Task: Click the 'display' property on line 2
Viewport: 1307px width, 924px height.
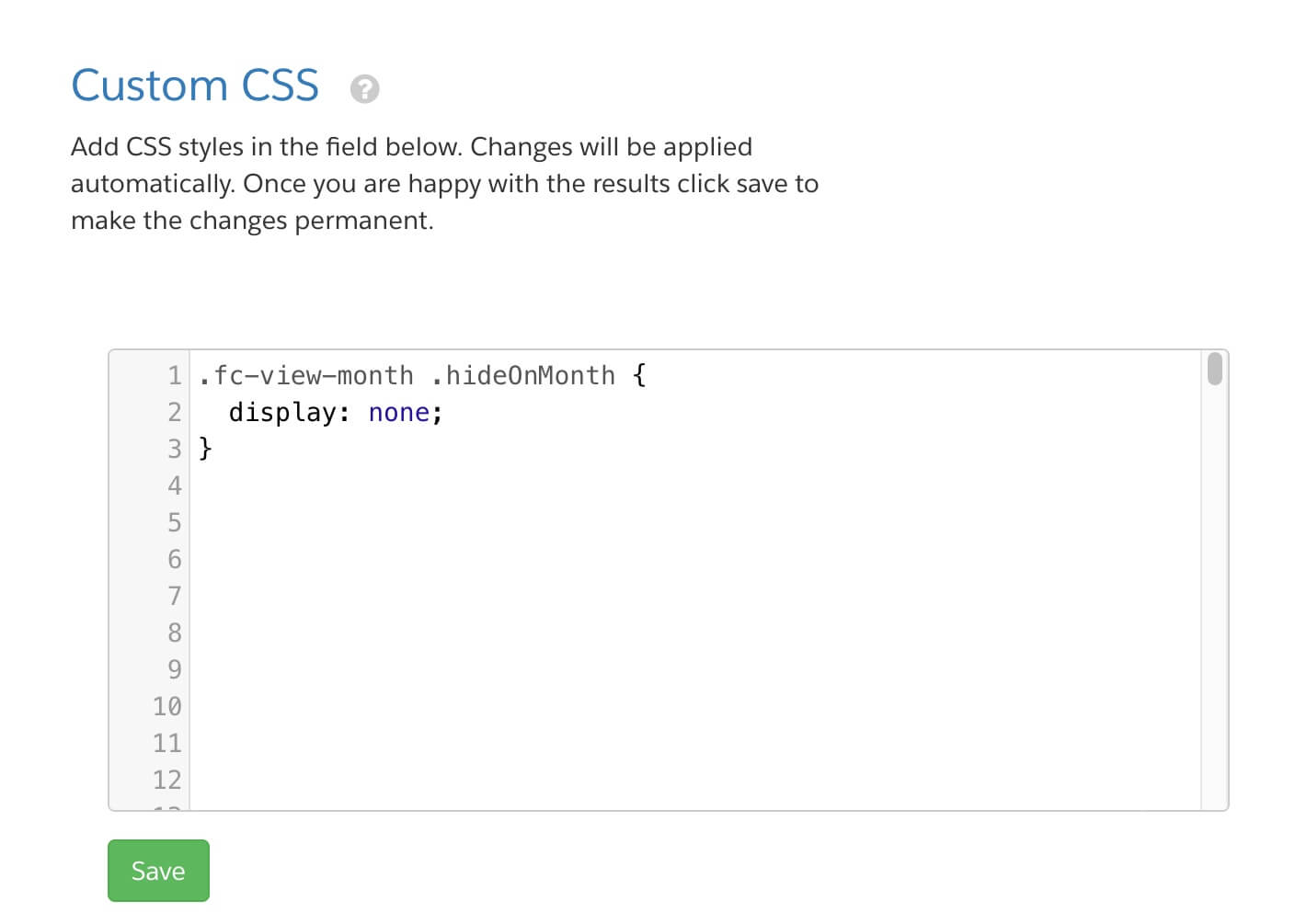Action: [x=282, y=413]
